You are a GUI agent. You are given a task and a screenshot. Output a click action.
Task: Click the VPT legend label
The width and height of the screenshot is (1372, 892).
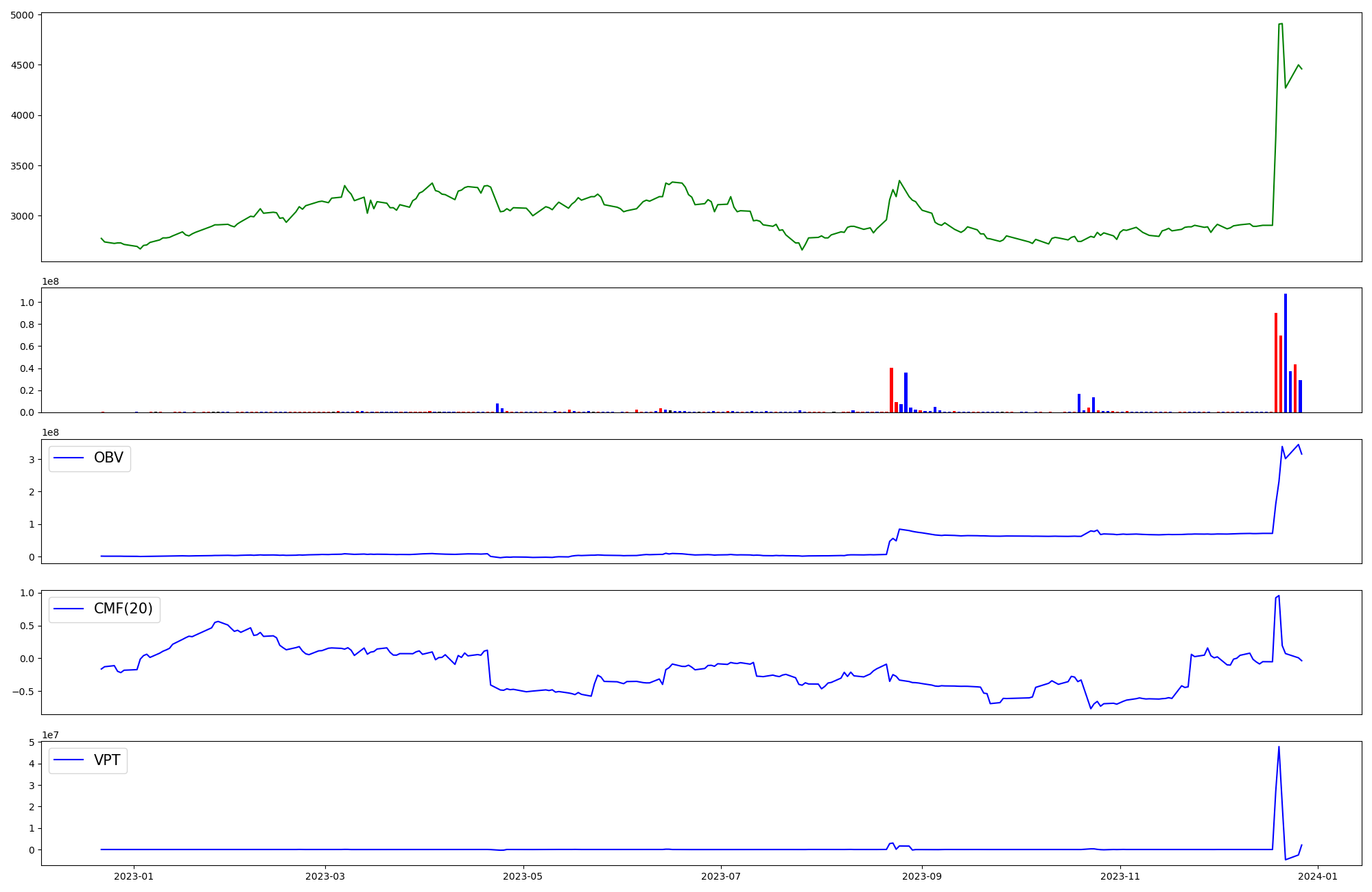point(107,760)
